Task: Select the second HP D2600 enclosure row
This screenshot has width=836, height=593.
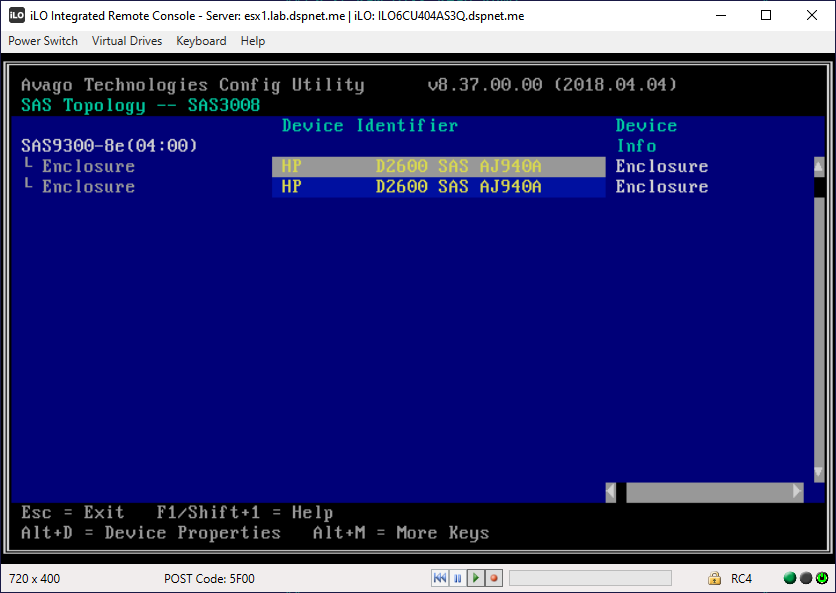Action: (438, 187)
